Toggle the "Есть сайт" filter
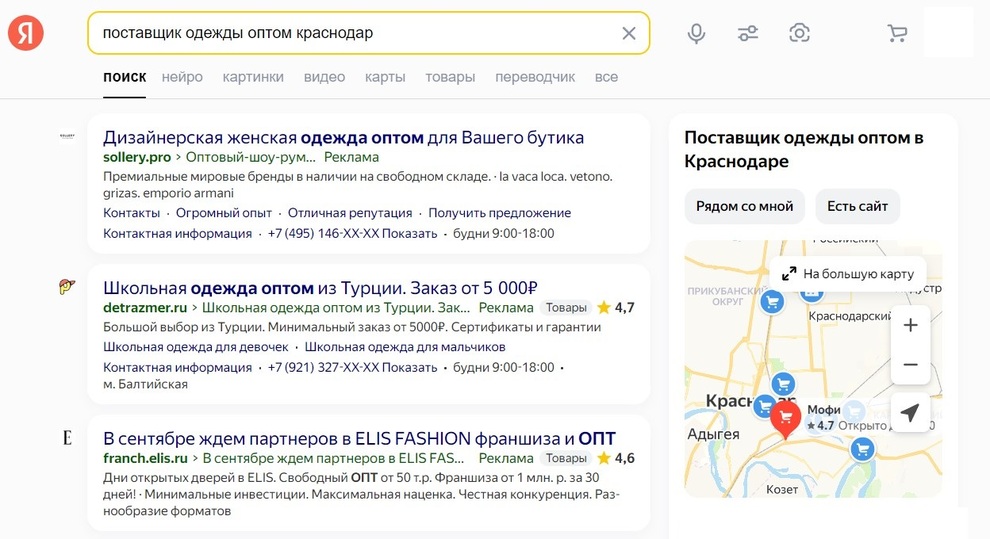 pos(857,206)
